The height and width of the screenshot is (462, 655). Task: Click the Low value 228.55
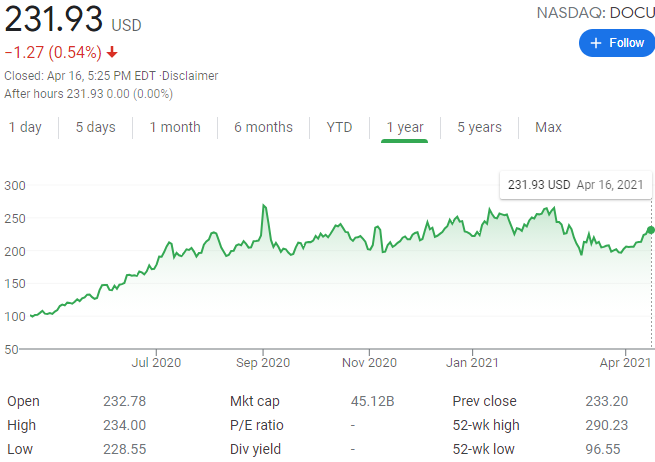pyautogui.click(x=124, y=449)
